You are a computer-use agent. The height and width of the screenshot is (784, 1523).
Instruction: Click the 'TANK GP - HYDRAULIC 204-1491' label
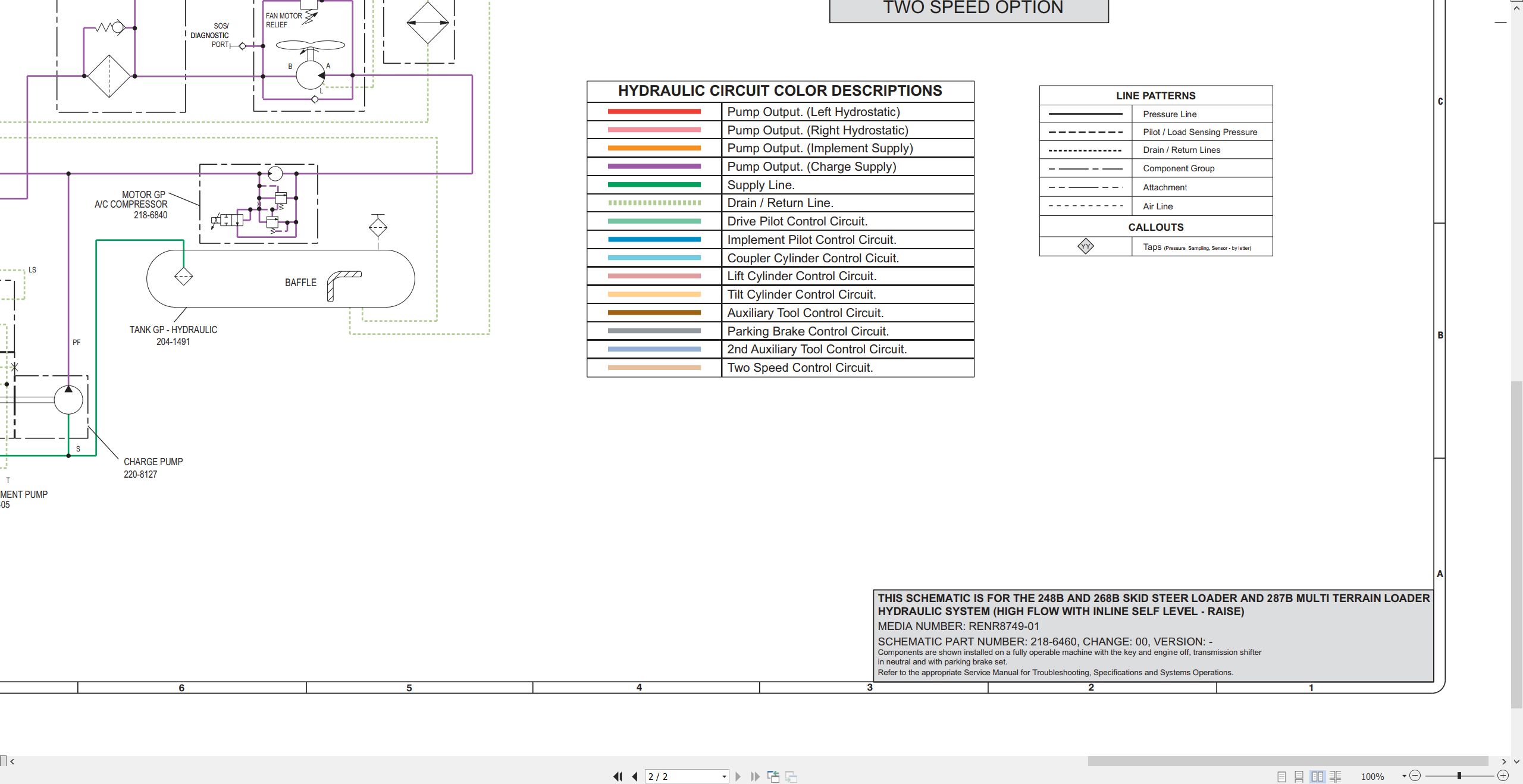click(173, 335)
